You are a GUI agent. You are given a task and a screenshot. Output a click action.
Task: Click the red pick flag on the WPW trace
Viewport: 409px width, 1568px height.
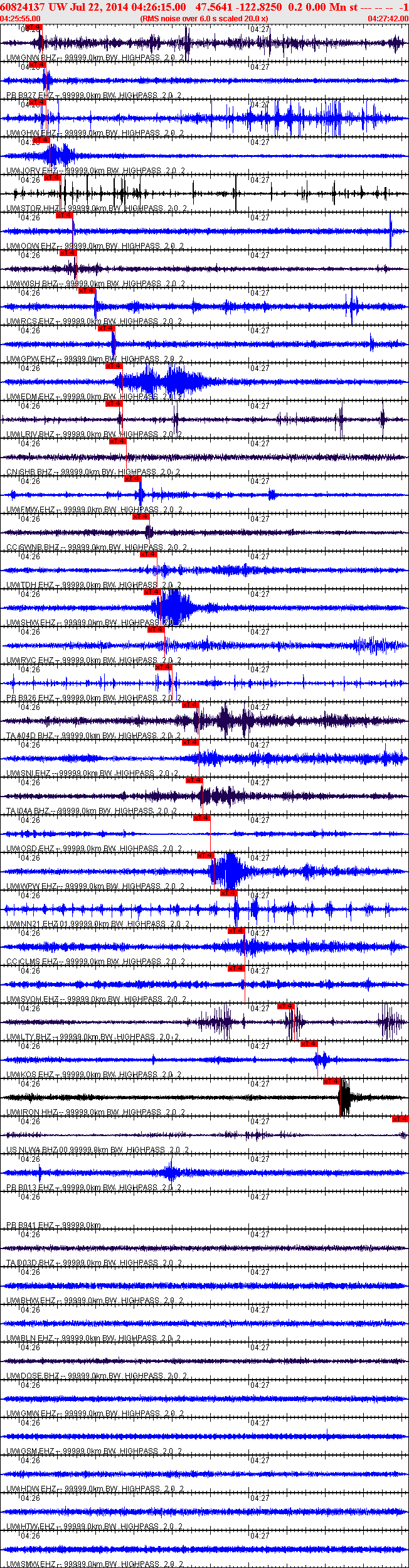pos(206,856)
